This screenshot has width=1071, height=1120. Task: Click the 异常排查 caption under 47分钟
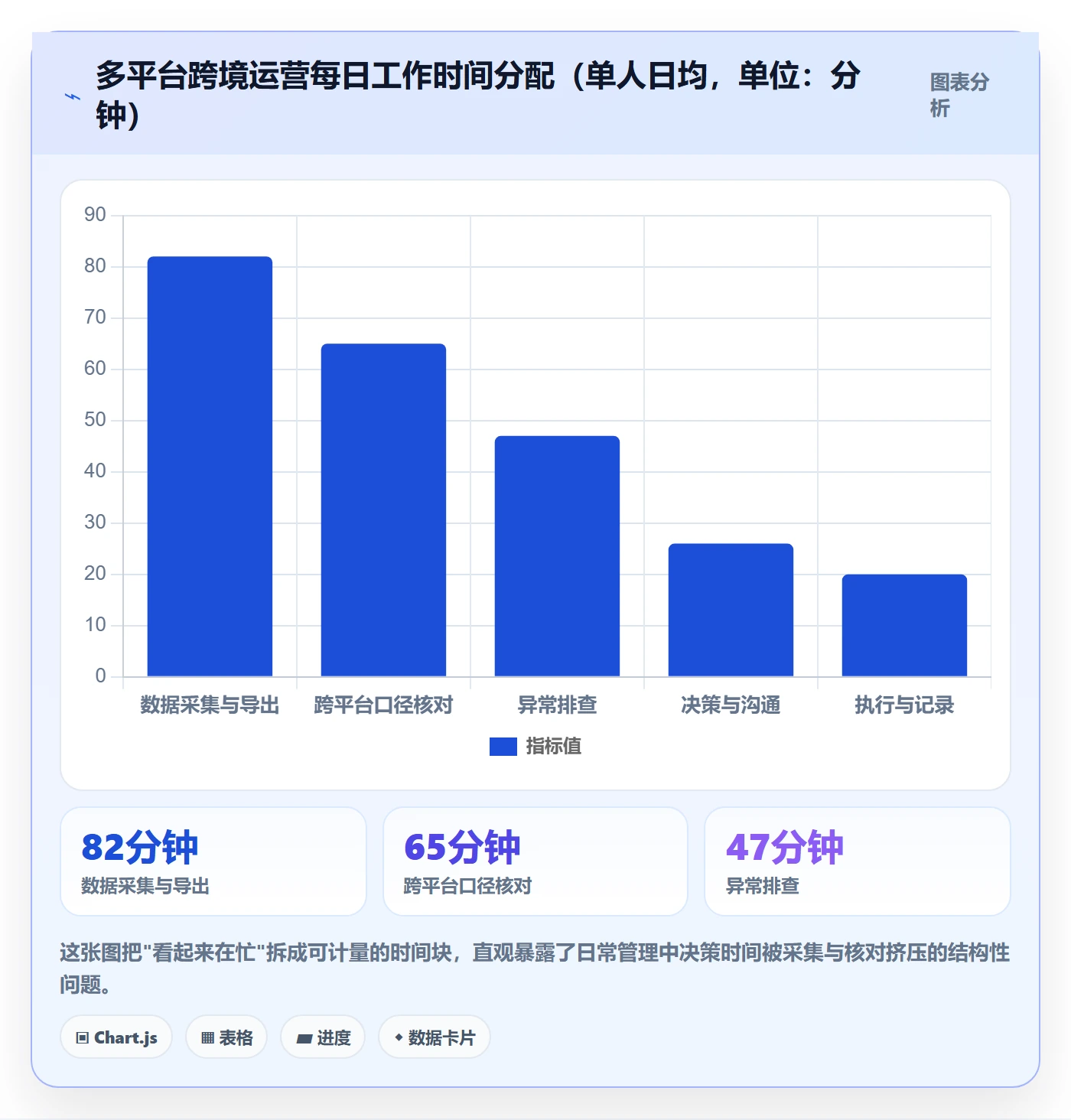762,886
